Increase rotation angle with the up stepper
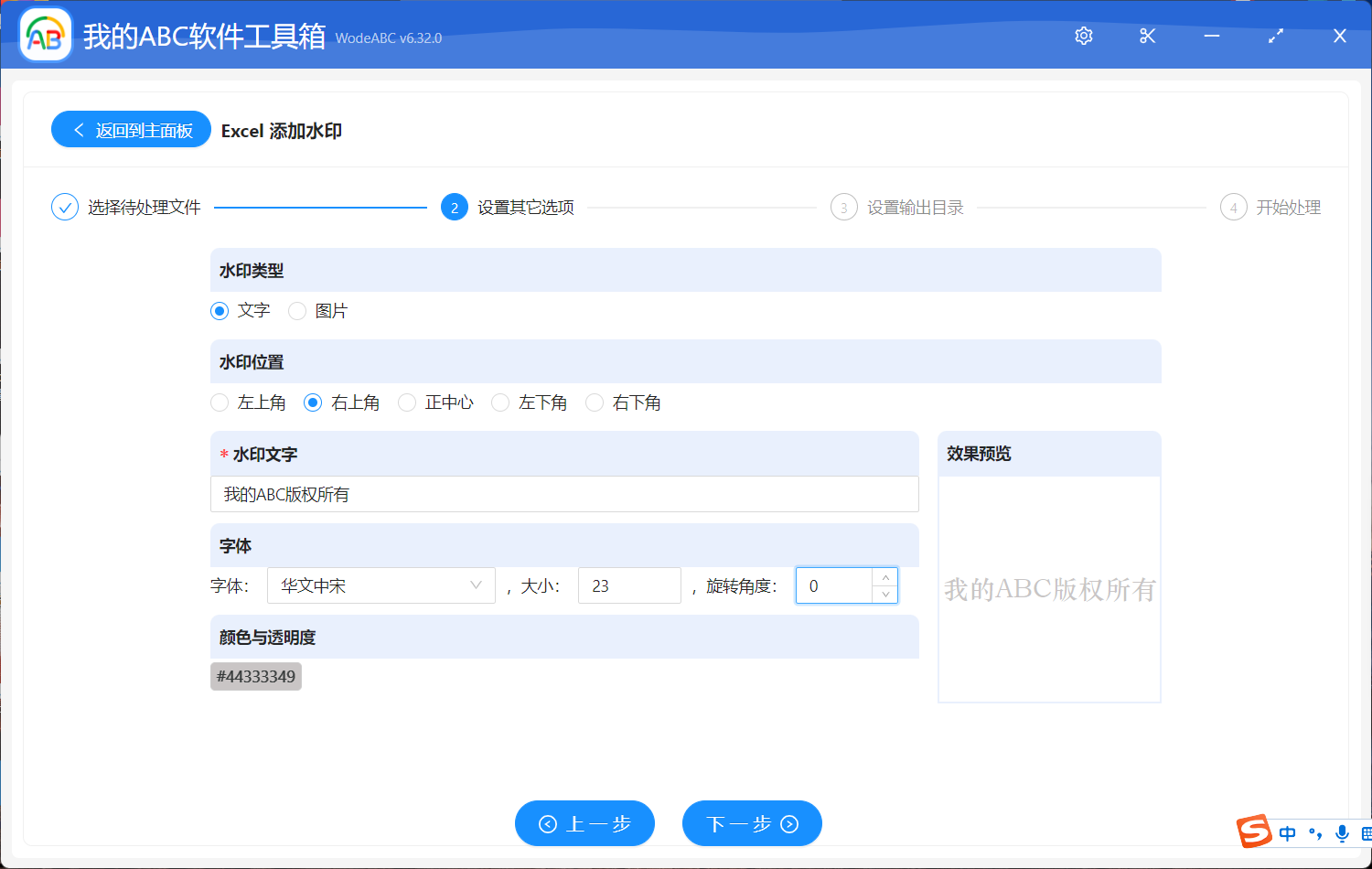Screen dimensions: 1372x869 tap(884, 576)
